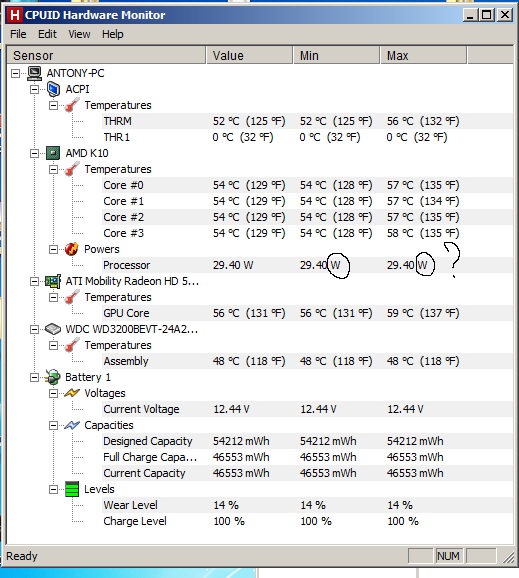This screenshot has width=519, height=578.
Task: Collapse the ANTONY-PC root node
Action: (x=15, y=73)
